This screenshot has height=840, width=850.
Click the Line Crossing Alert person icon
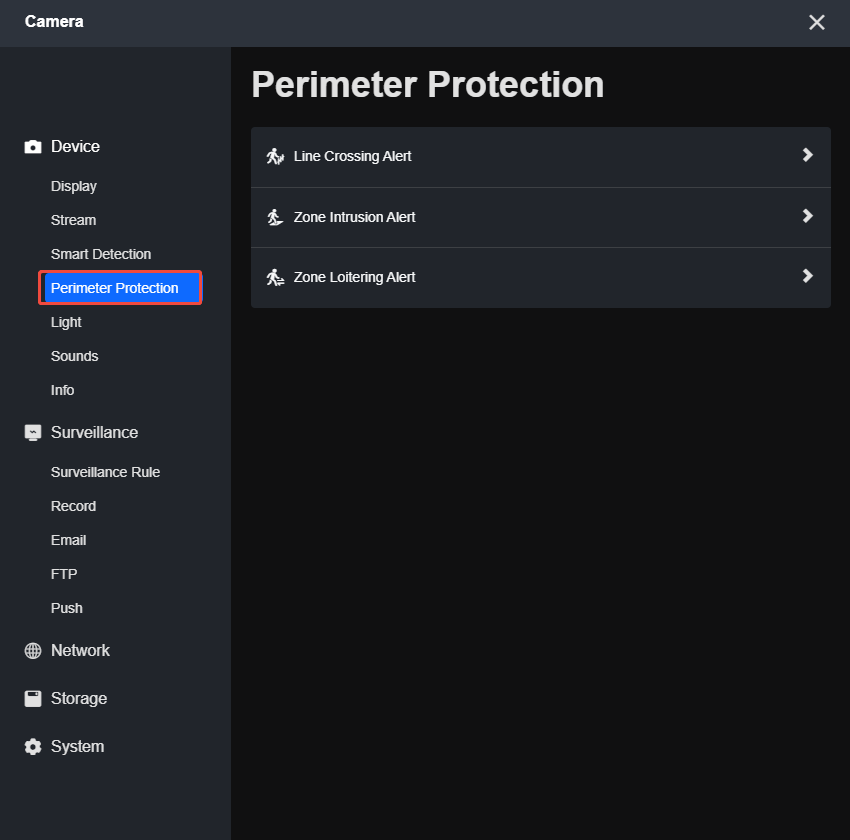275,156
